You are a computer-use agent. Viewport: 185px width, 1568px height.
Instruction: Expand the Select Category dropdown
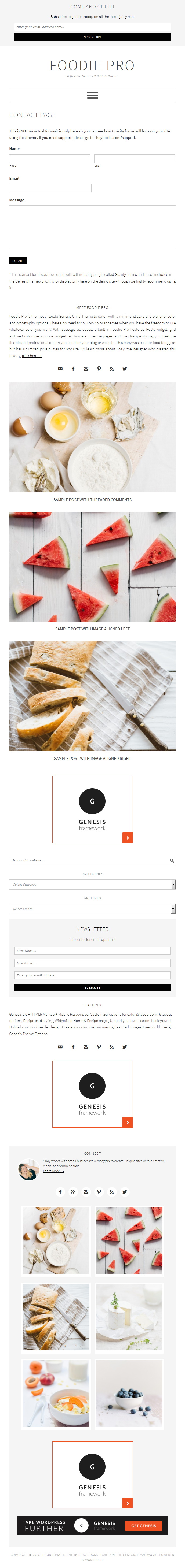point(92,884)
